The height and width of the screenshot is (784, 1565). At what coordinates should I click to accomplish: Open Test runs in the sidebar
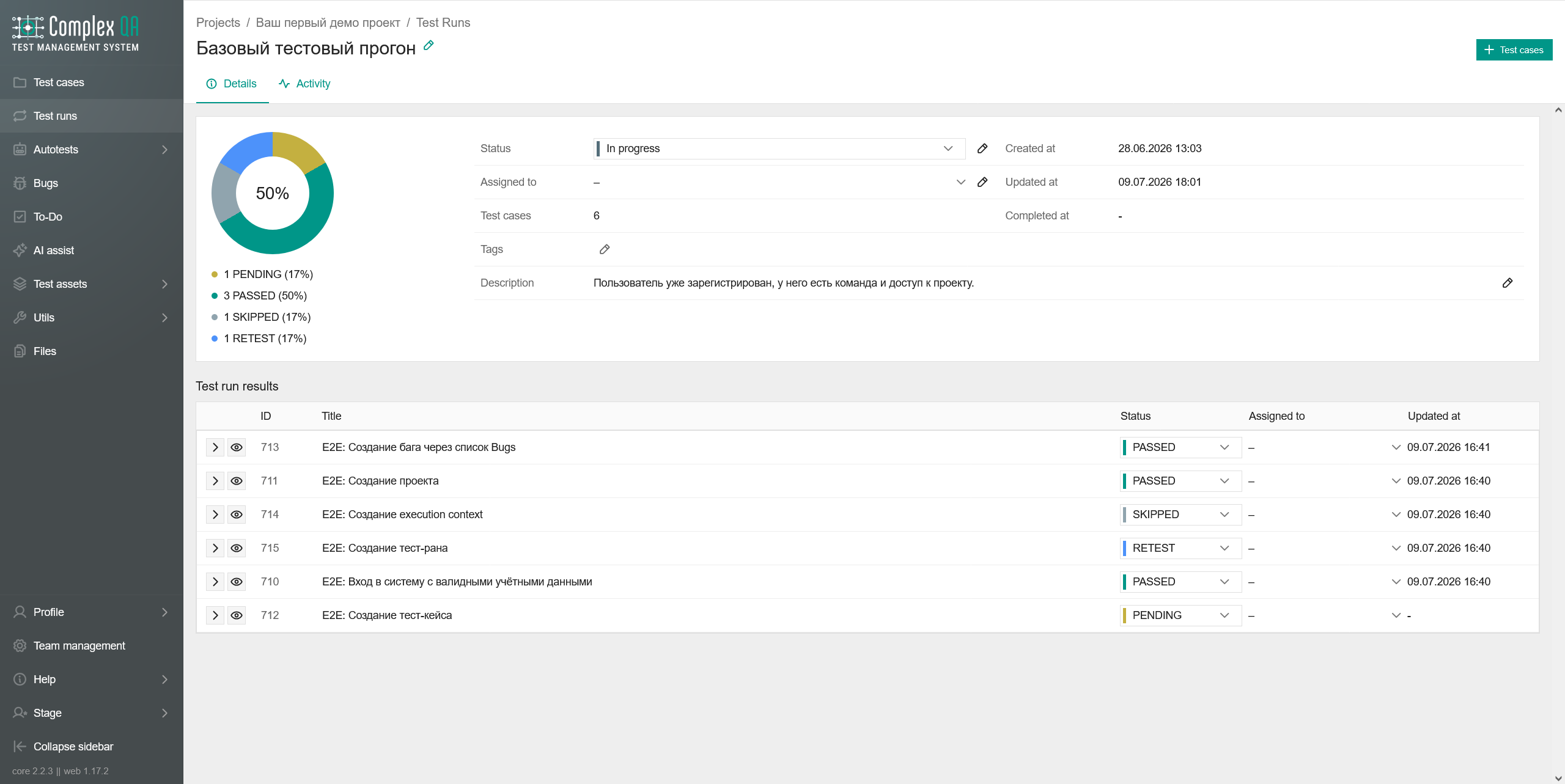pos(92,116)
